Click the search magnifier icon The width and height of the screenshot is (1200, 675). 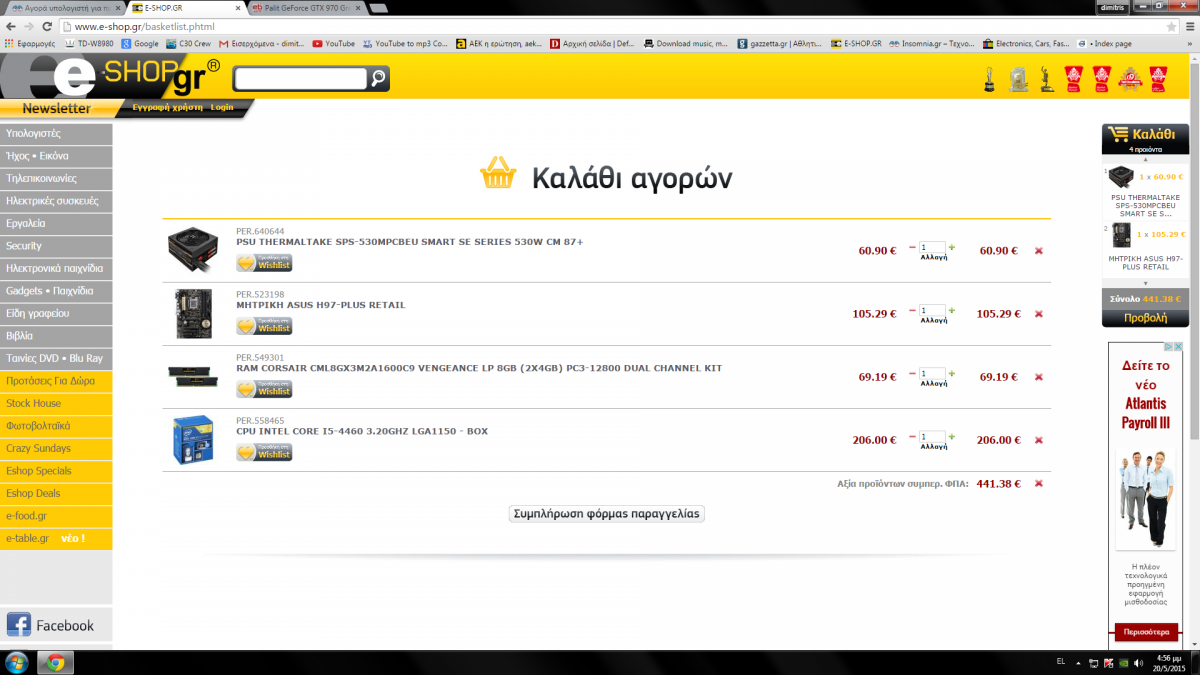[x=379, y=78]
